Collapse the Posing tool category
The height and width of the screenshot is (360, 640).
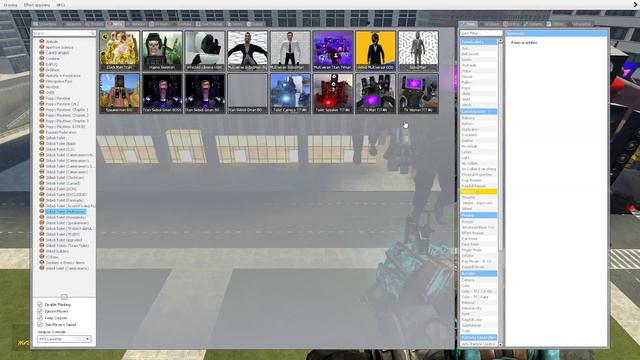[478, 215]
